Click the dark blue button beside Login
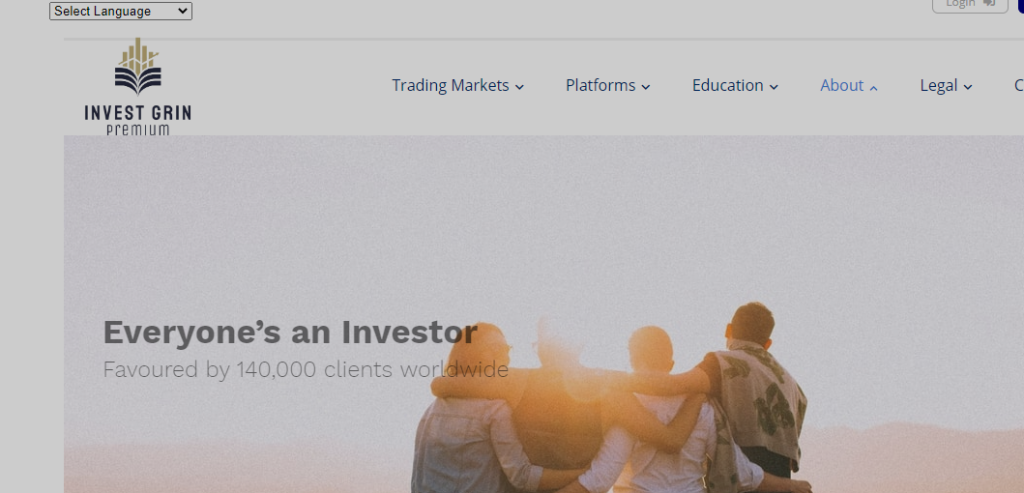The width and height of the screenshot is (1024, 493). click(1020, 5)
